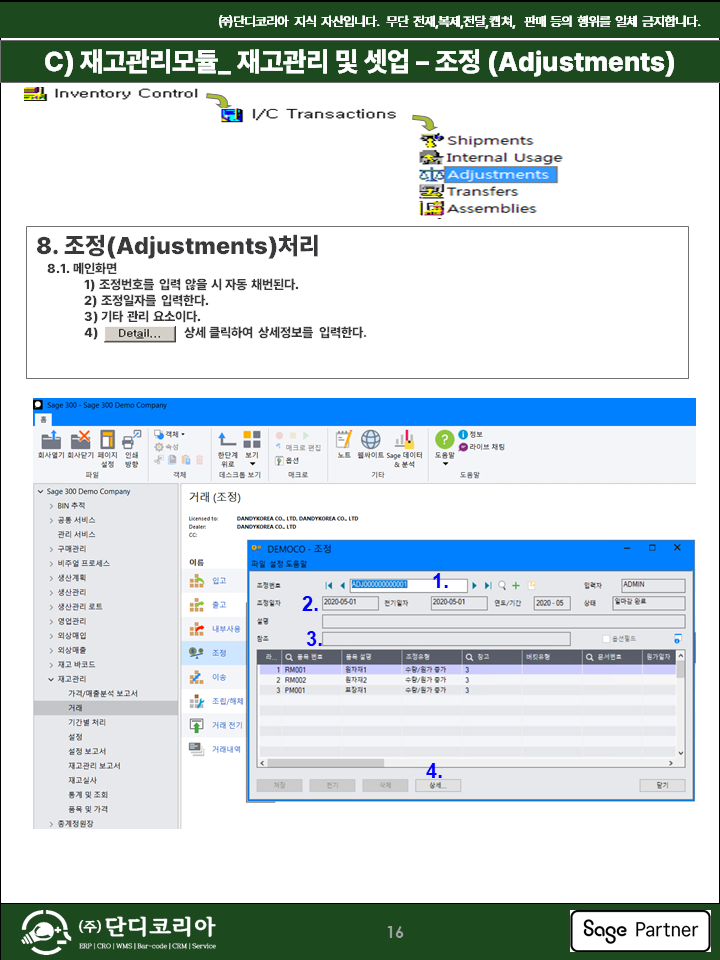Collapse the 재고관리 tree node
The height and width of the screenshot is (960, 720).
coord(51,679)
